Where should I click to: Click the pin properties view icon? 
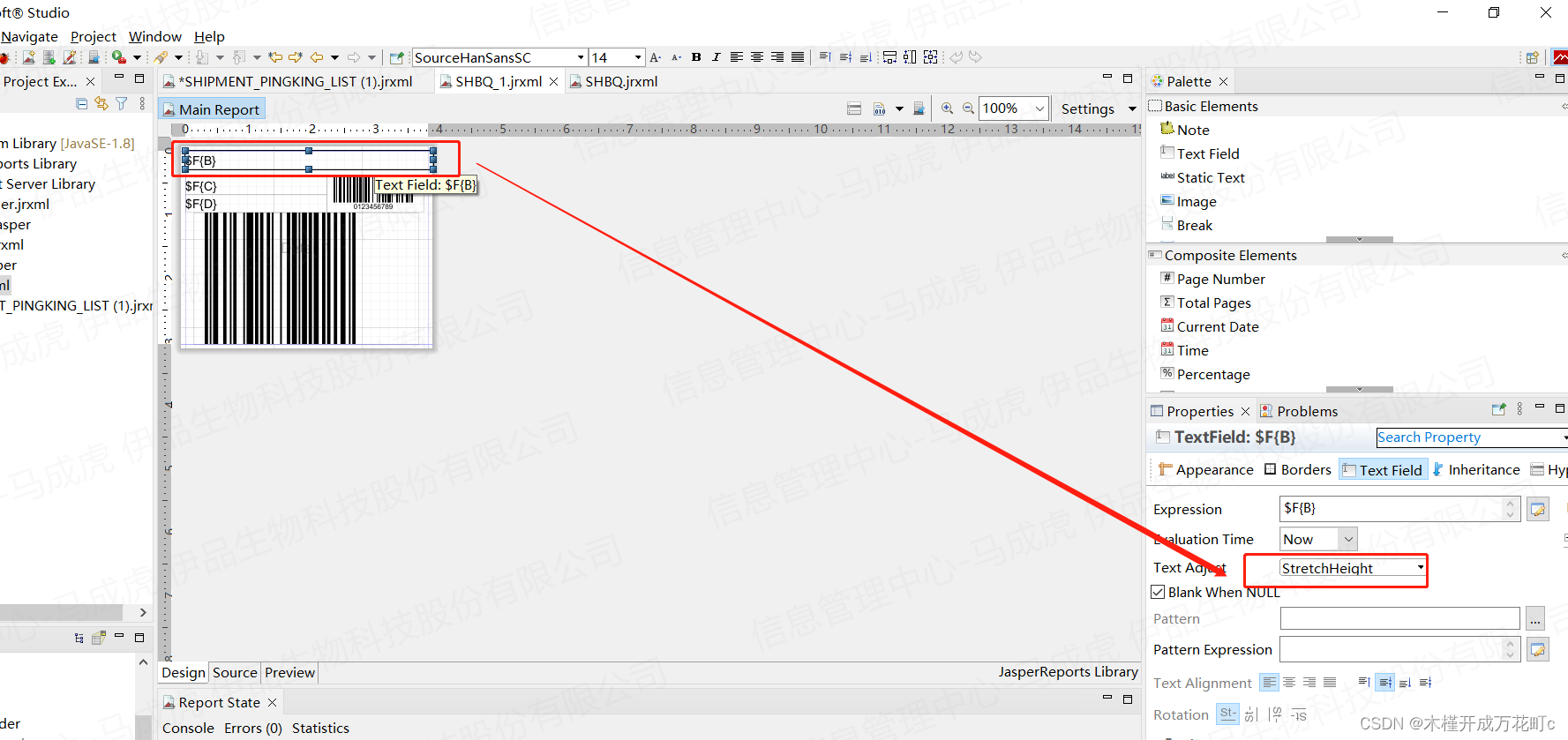(1498, 409)
